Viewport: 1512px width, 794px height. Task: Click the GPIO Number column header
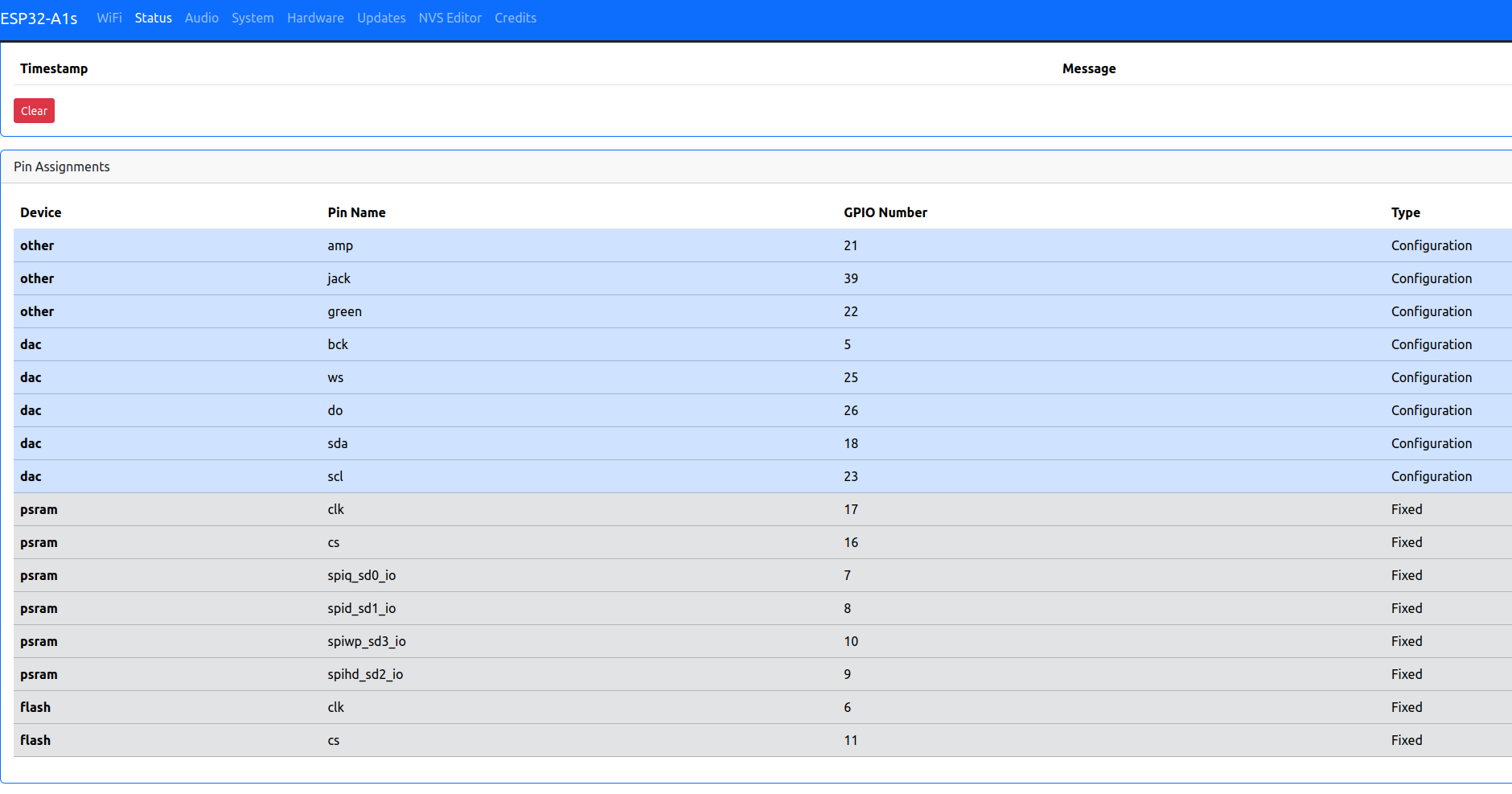click(885, 212)
